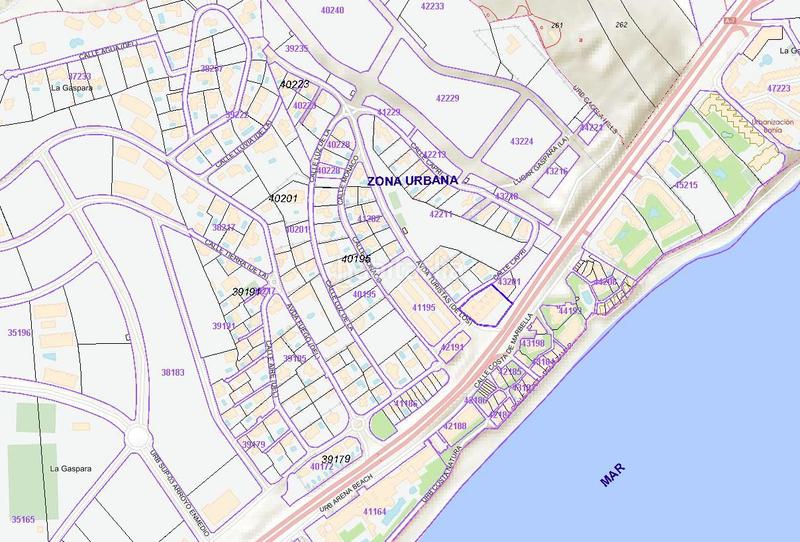This screenshot has height=542, width=800.
Task: Click parcel number 45215
Action: (x=685, y=185)
